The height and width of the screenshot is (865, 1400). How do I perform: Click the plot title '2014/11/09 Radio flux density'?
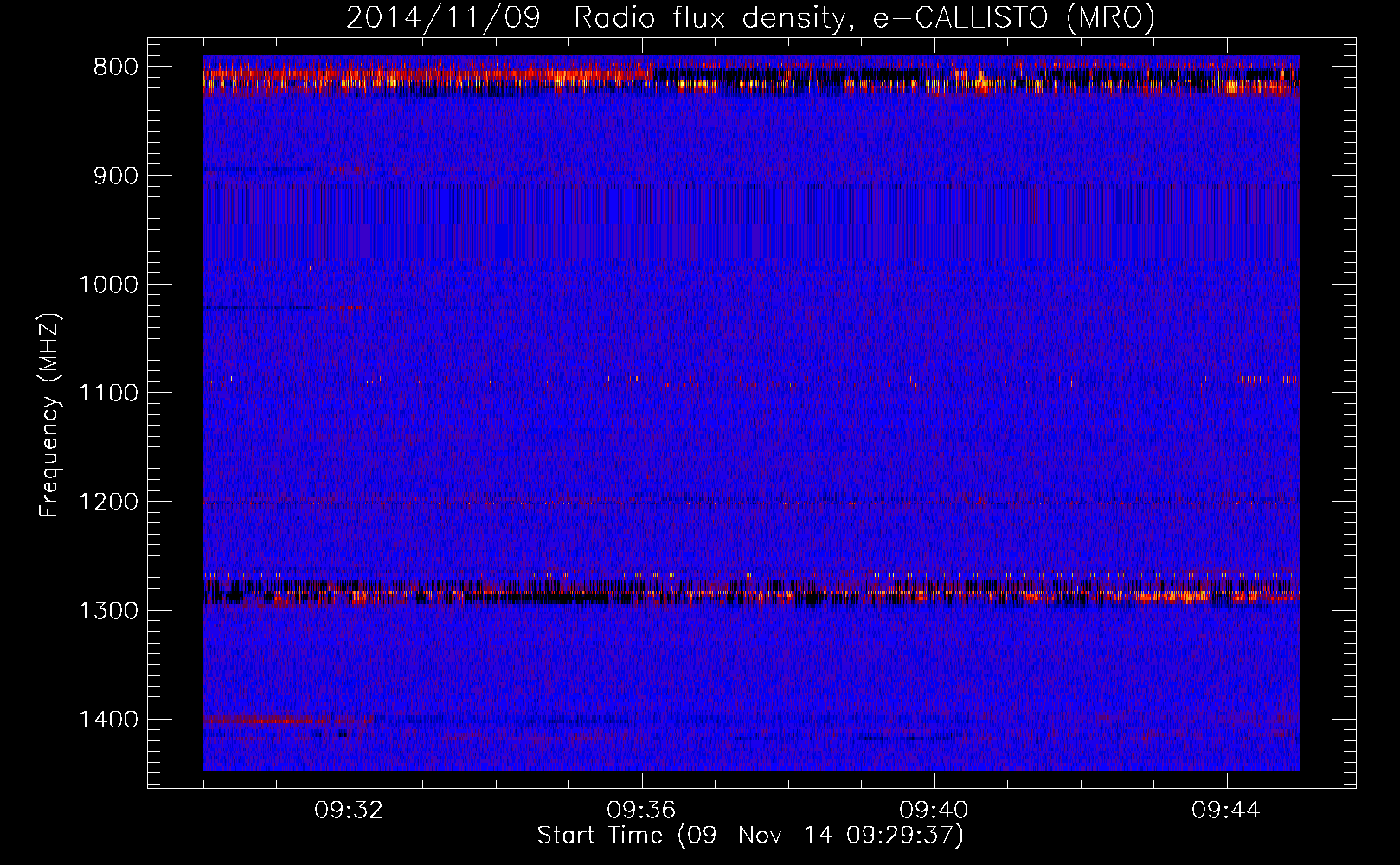pos(595,17)
